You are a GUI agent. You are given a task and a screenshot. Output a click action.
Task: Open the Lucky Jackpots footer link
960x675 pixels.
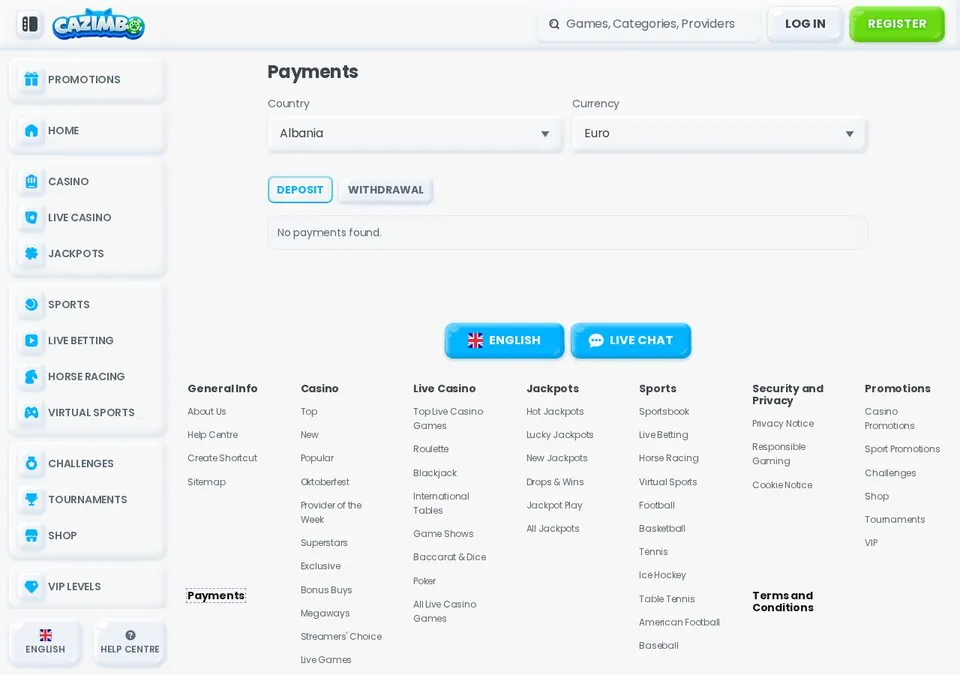coord(560,435)
